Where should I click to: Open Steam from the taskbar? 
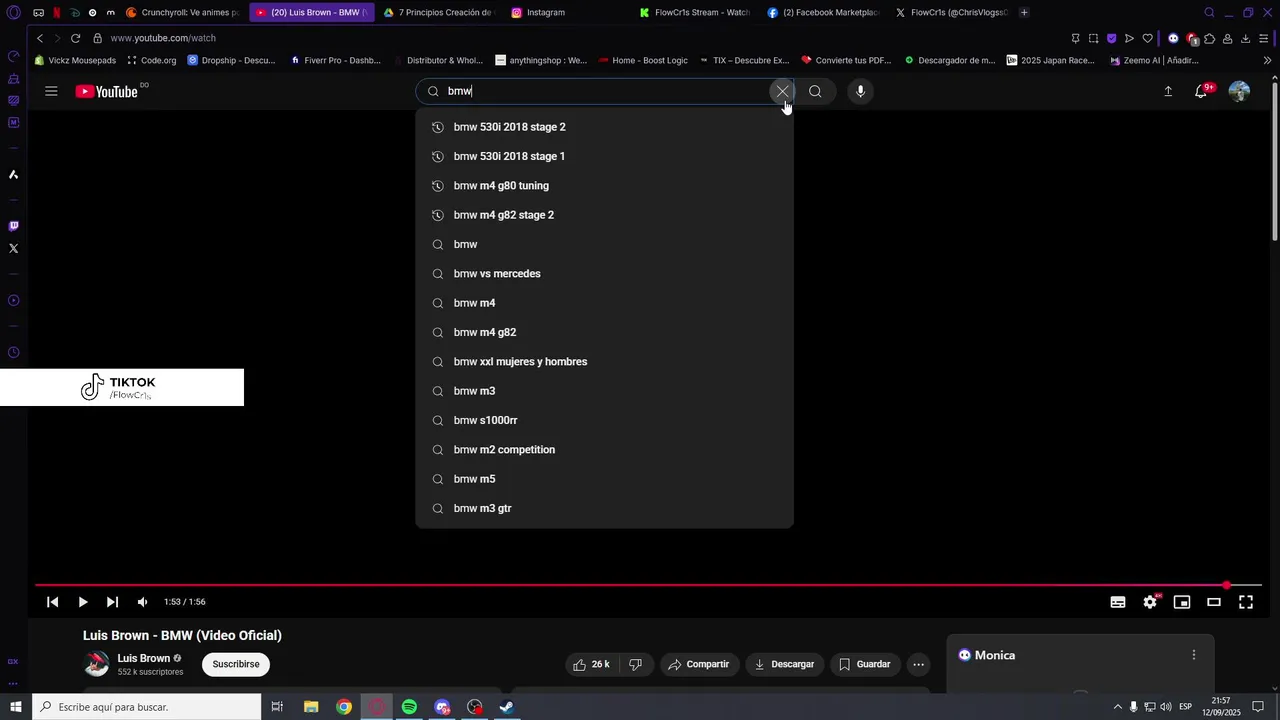pos(507,707)
